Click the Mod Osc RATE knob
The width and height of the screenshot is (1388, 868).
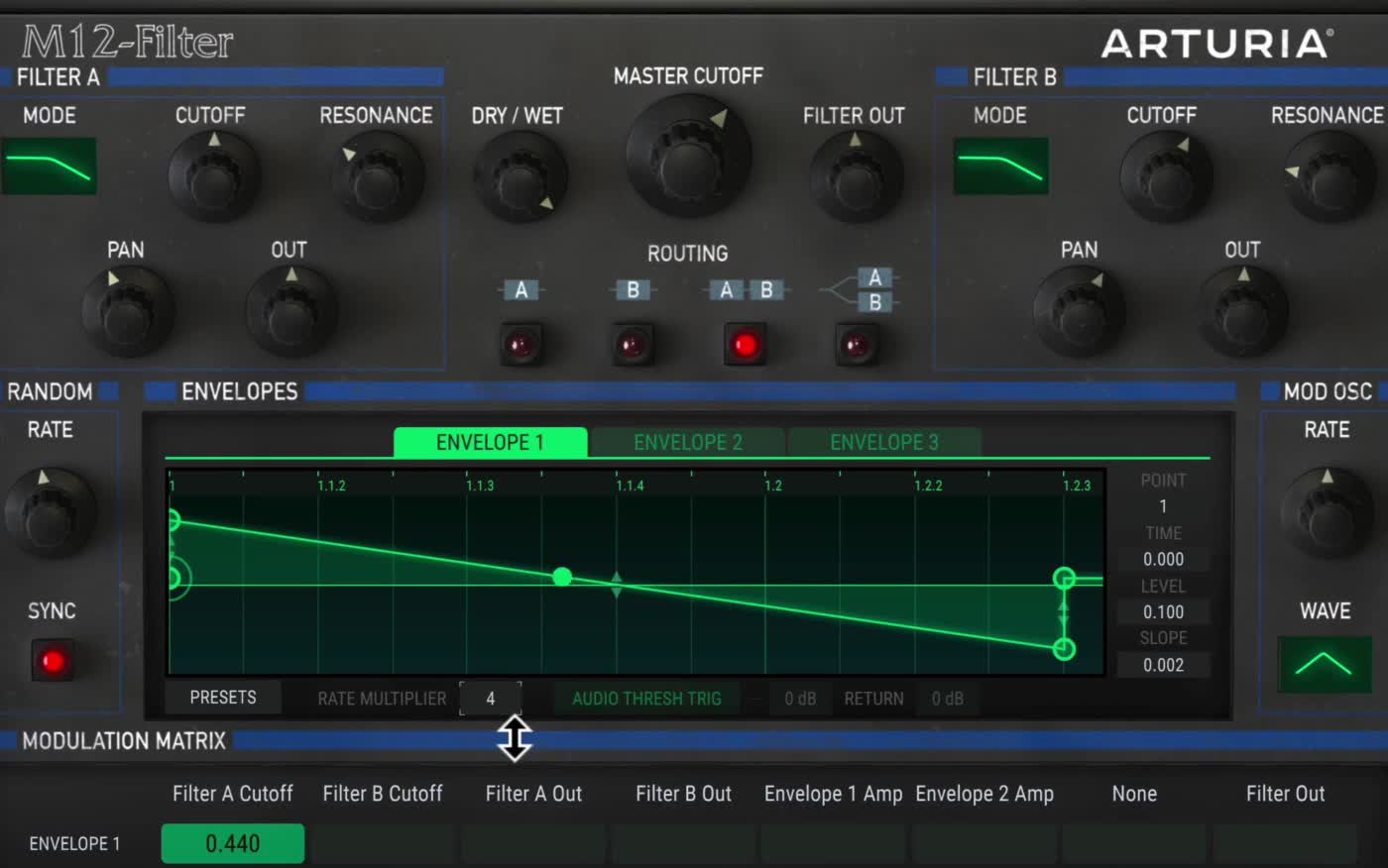1327,512
